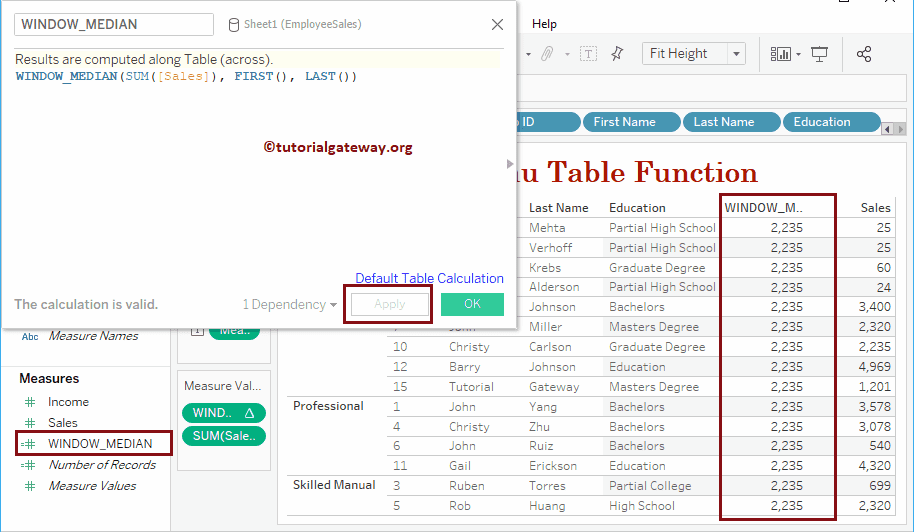
Task: Click the Measures section heading
Action: (x=49, y=379)
